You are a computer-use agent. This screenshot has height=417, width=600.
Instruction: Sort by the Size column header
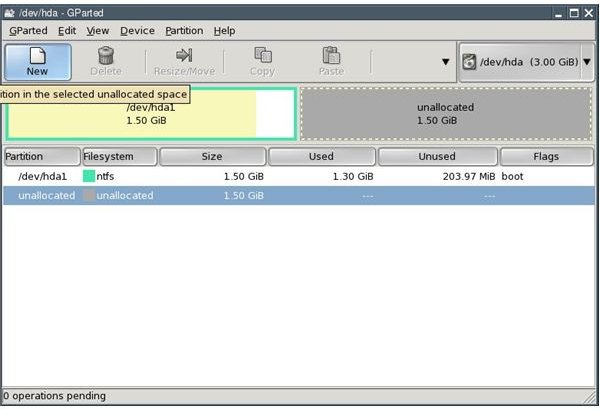click(212, 156)
